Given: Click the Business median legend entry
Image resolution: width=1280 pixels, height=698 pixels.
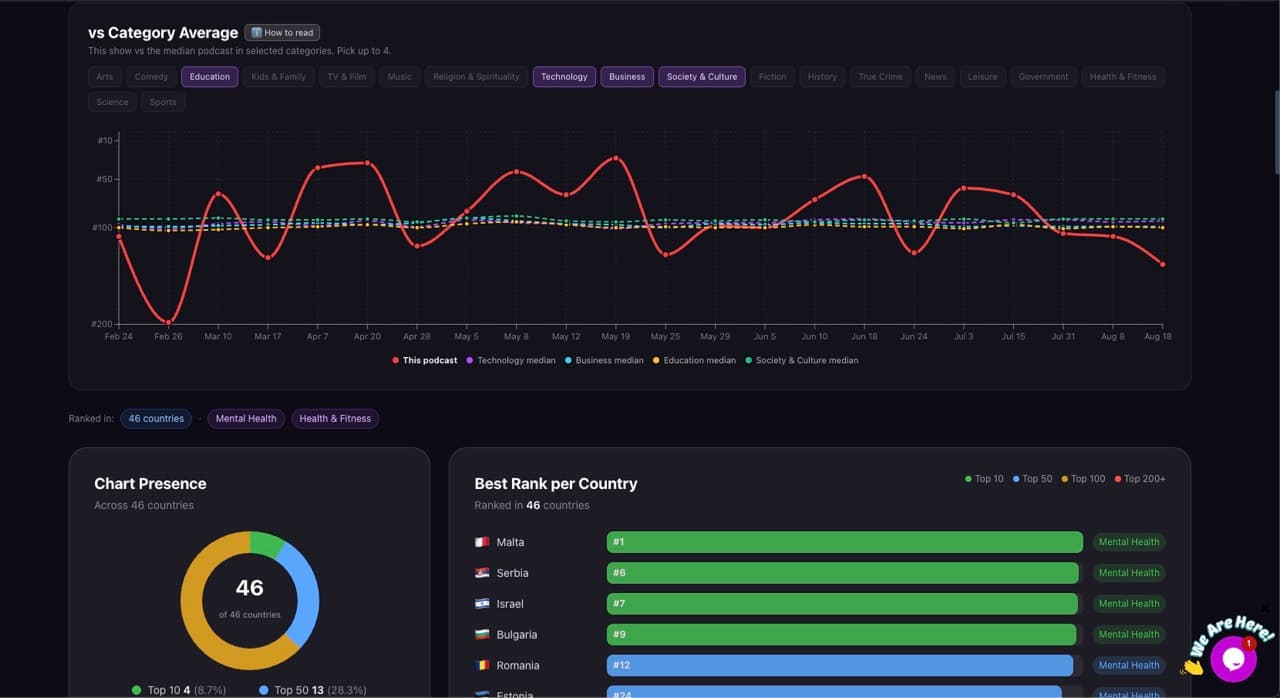Looking at the screenshot, I should click(x=604, y=360).
